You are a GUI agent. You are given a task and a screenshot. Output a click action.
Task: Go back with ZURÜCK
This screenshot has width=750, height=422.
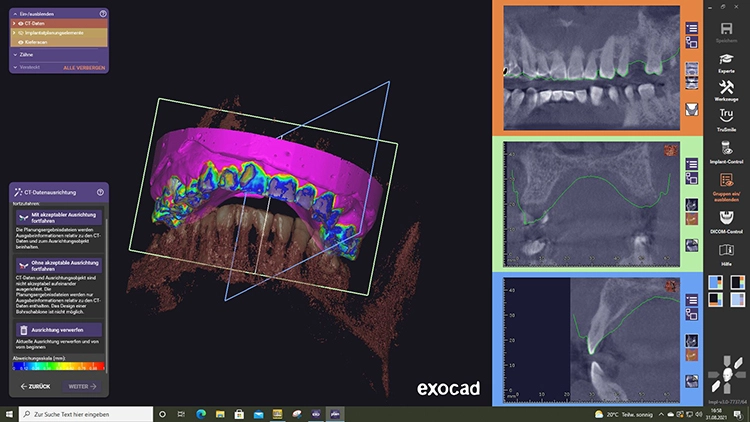[x=35, y=387]
